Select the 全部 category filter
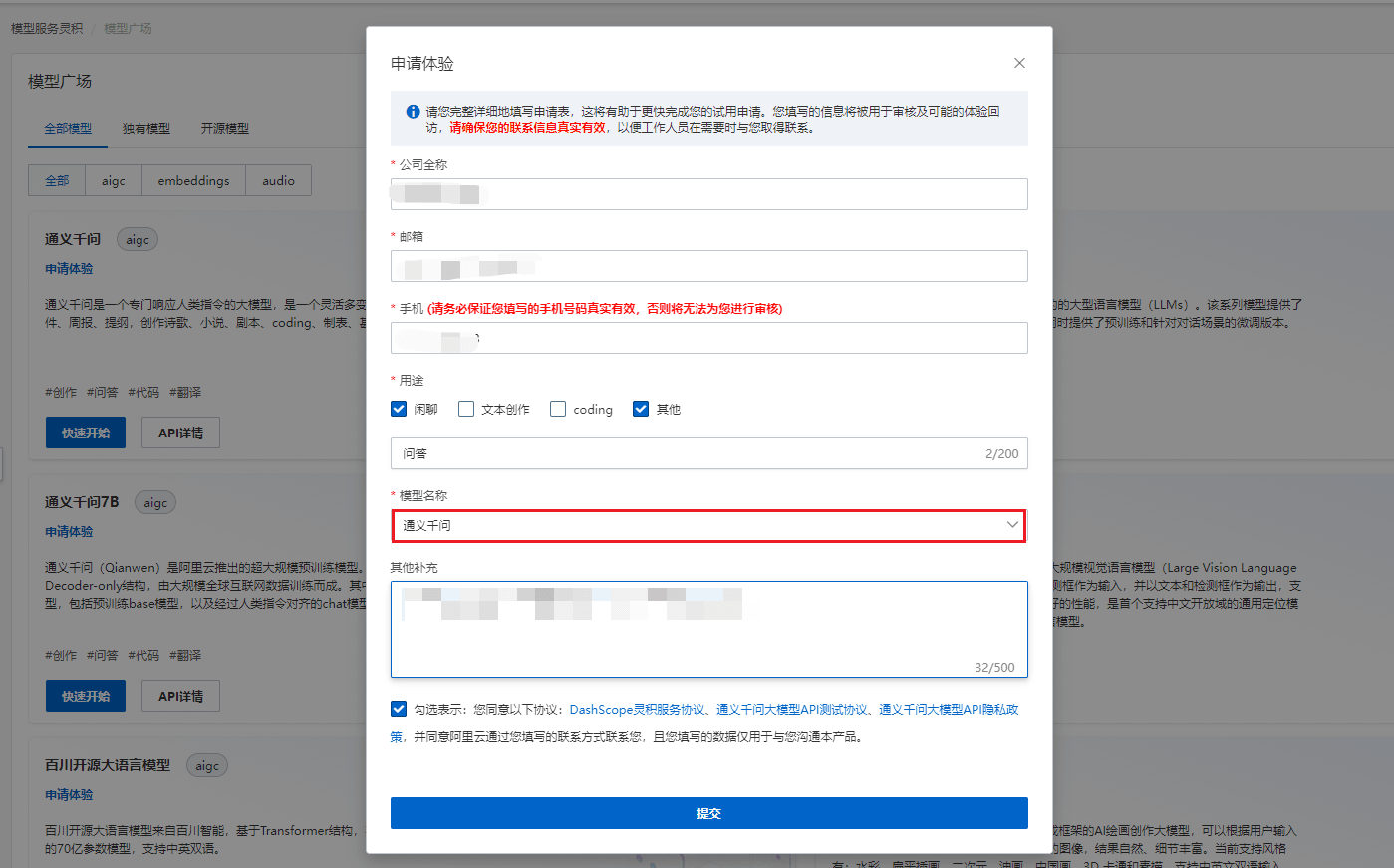This screenshot has width=1394, height=868. (x=57, y=180)
